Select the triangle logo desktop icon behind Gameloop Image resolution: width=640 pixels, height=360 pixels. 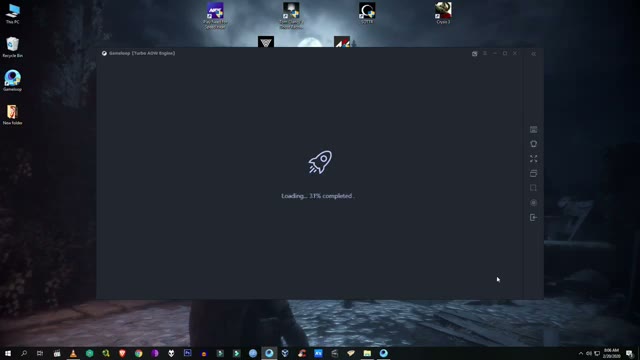pyautogui.click(x=266, y=42)
